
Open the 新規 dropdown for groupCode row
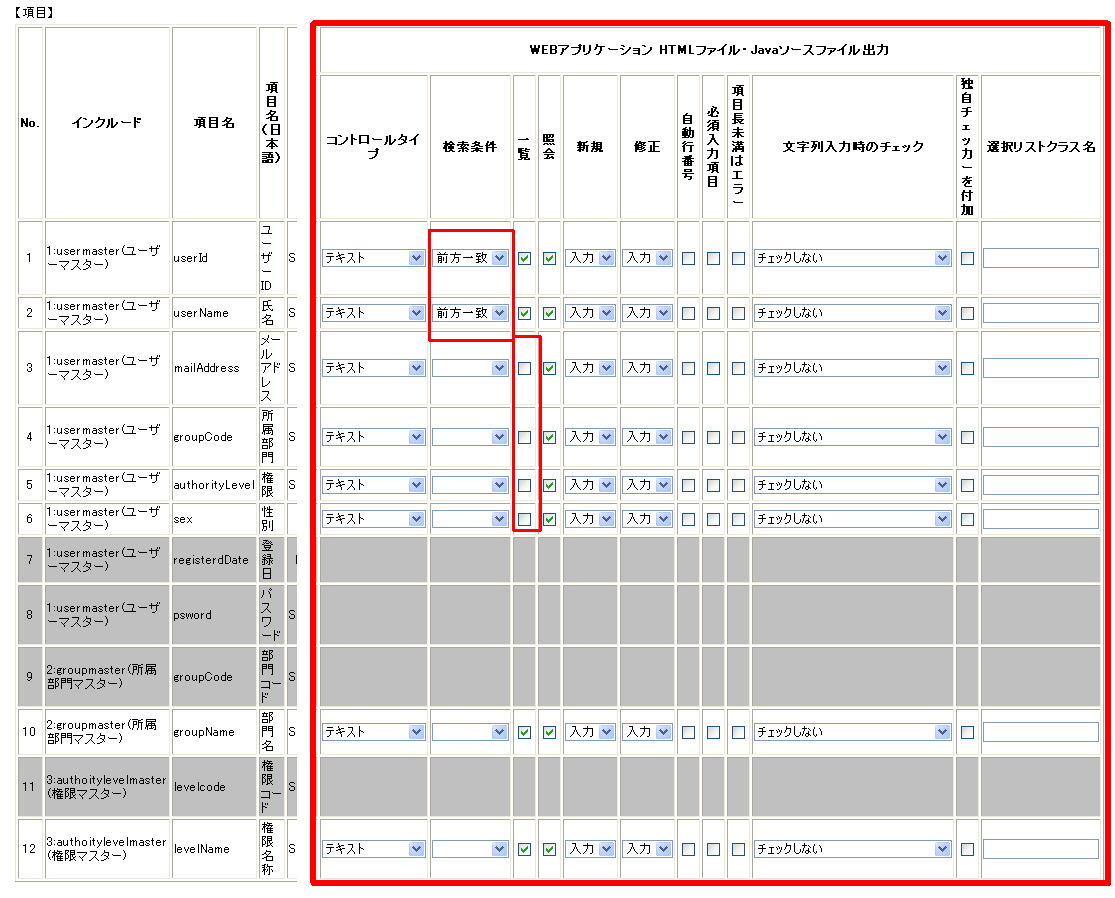coord(590,437)
